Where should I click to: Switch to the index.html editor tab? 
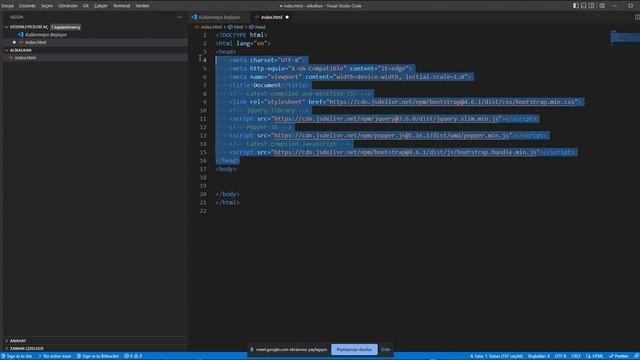(271, 17)
